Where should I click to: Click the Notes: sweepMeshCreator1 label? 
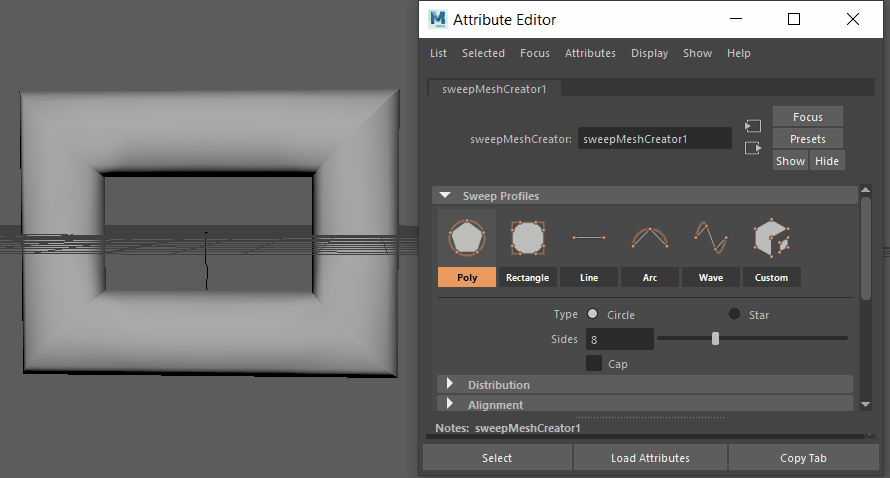click(508, 428)
